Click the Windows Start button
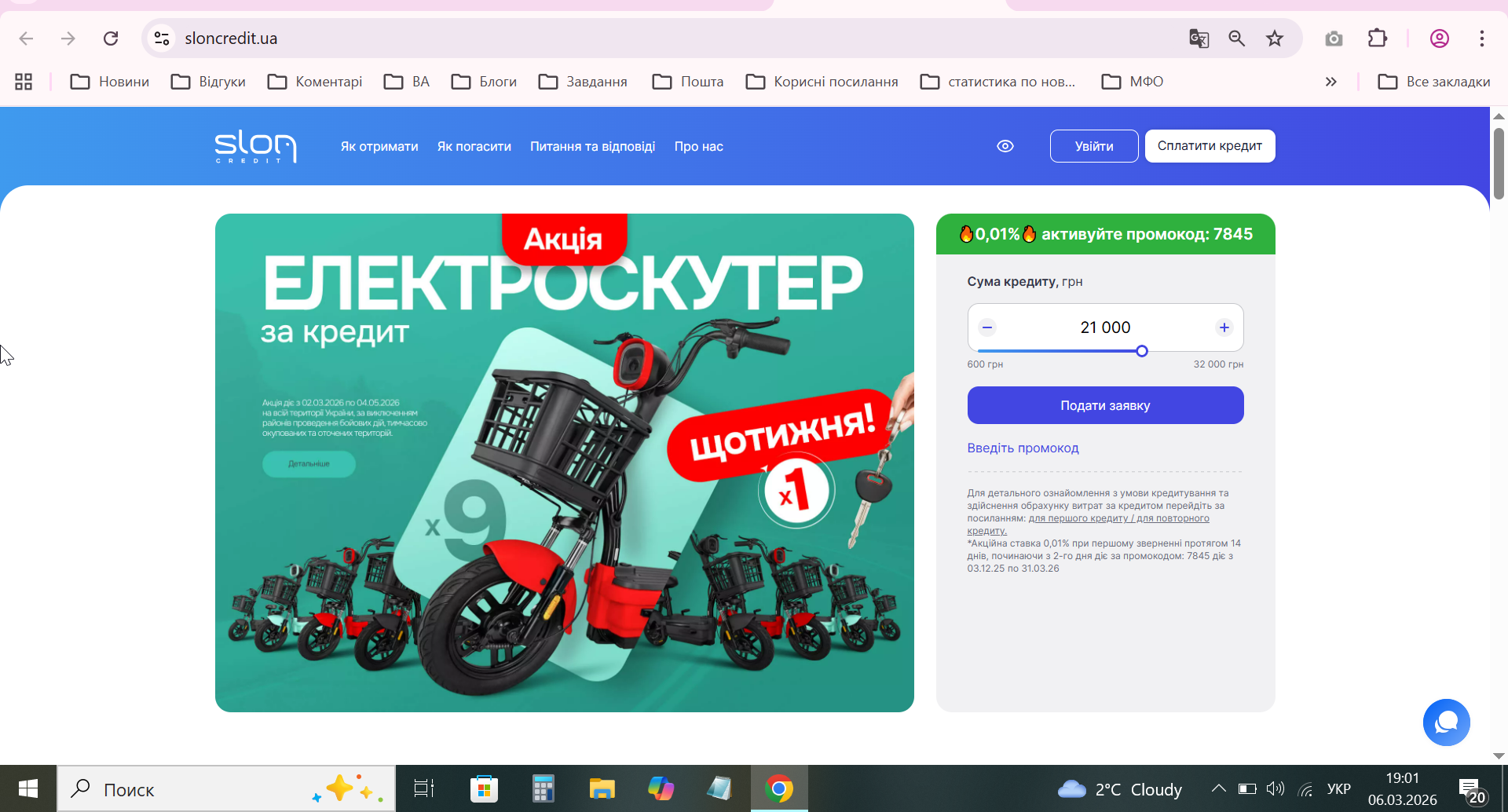 click(x=28, y=788)
